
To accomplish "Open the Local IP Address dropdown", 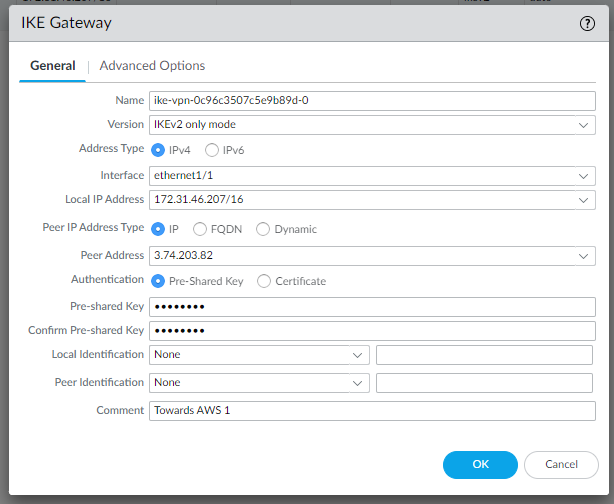I will pyautogui.click(x=583, y=200).
